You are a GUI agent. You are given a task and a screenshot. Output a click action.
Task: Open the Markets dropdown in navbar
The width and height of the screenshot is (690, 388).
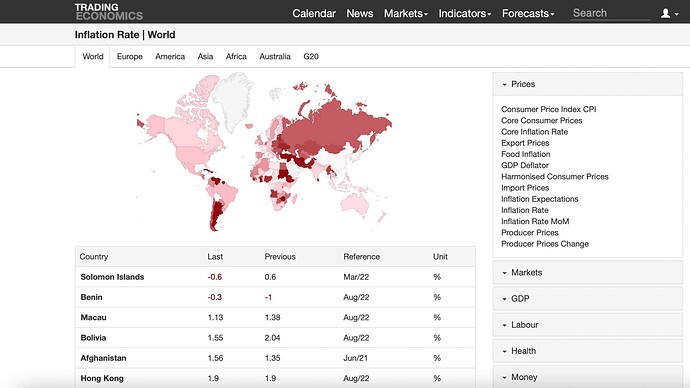(406, 14)
